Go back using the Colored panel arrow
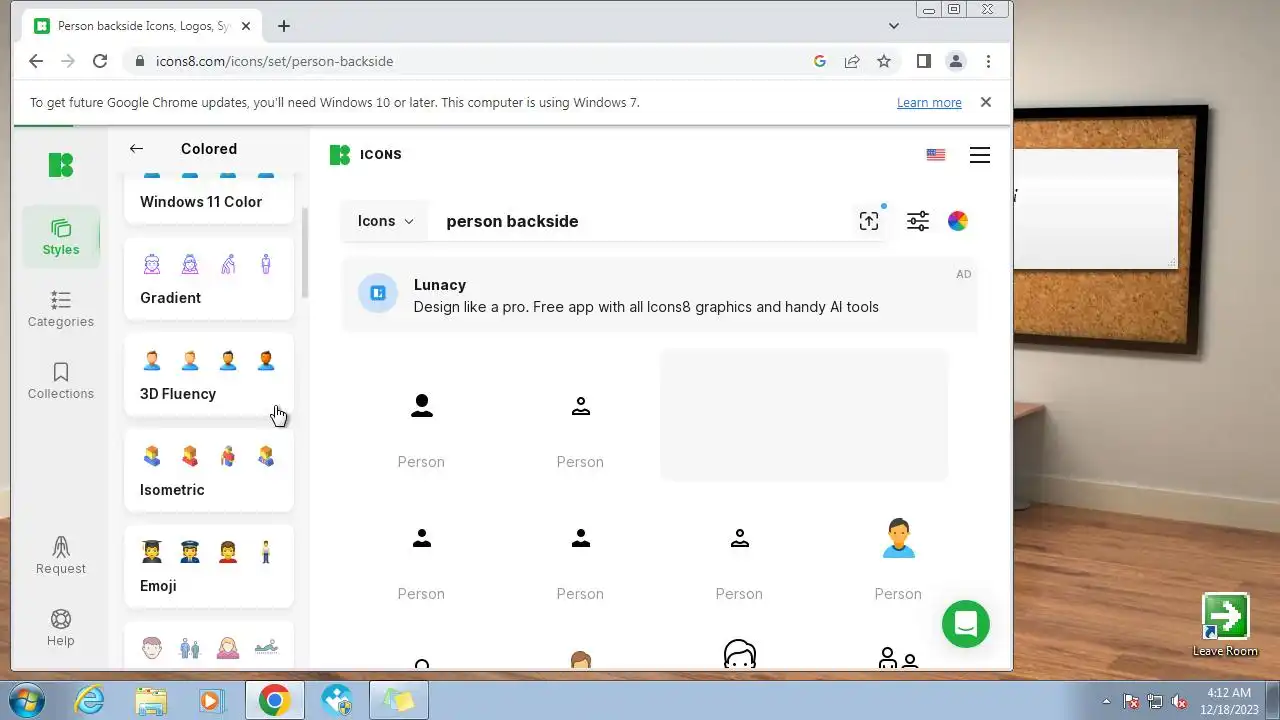Screen dimensions: 1280x720 pos(136,149)
